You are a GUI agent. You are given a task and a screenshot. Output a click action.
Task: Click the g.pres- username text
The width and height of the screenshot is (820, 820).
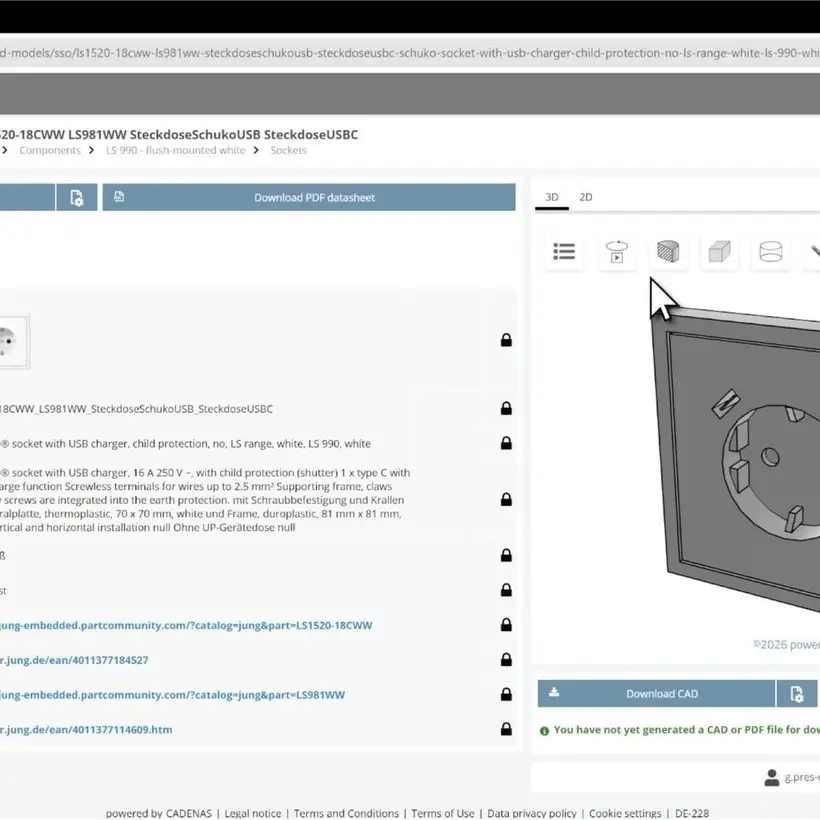click(x=802, y=778)
